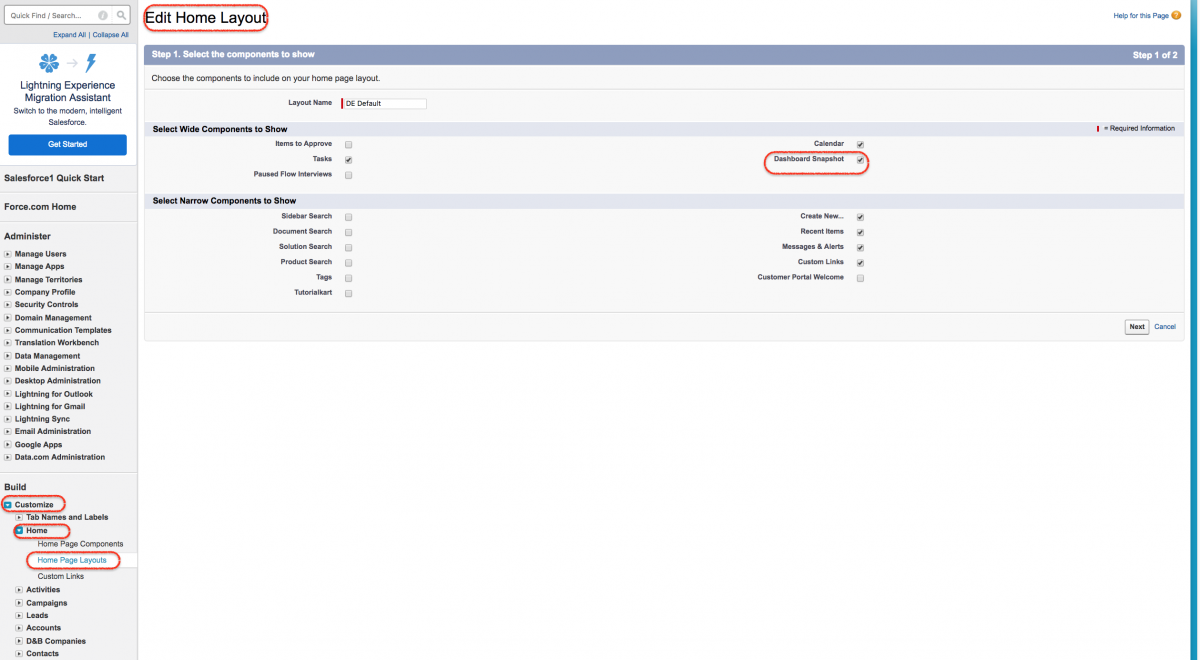Image resolution: width=1200 pixels, height=660 pixels.
Task: Collapse the Customize tree node
Action: 8,505
